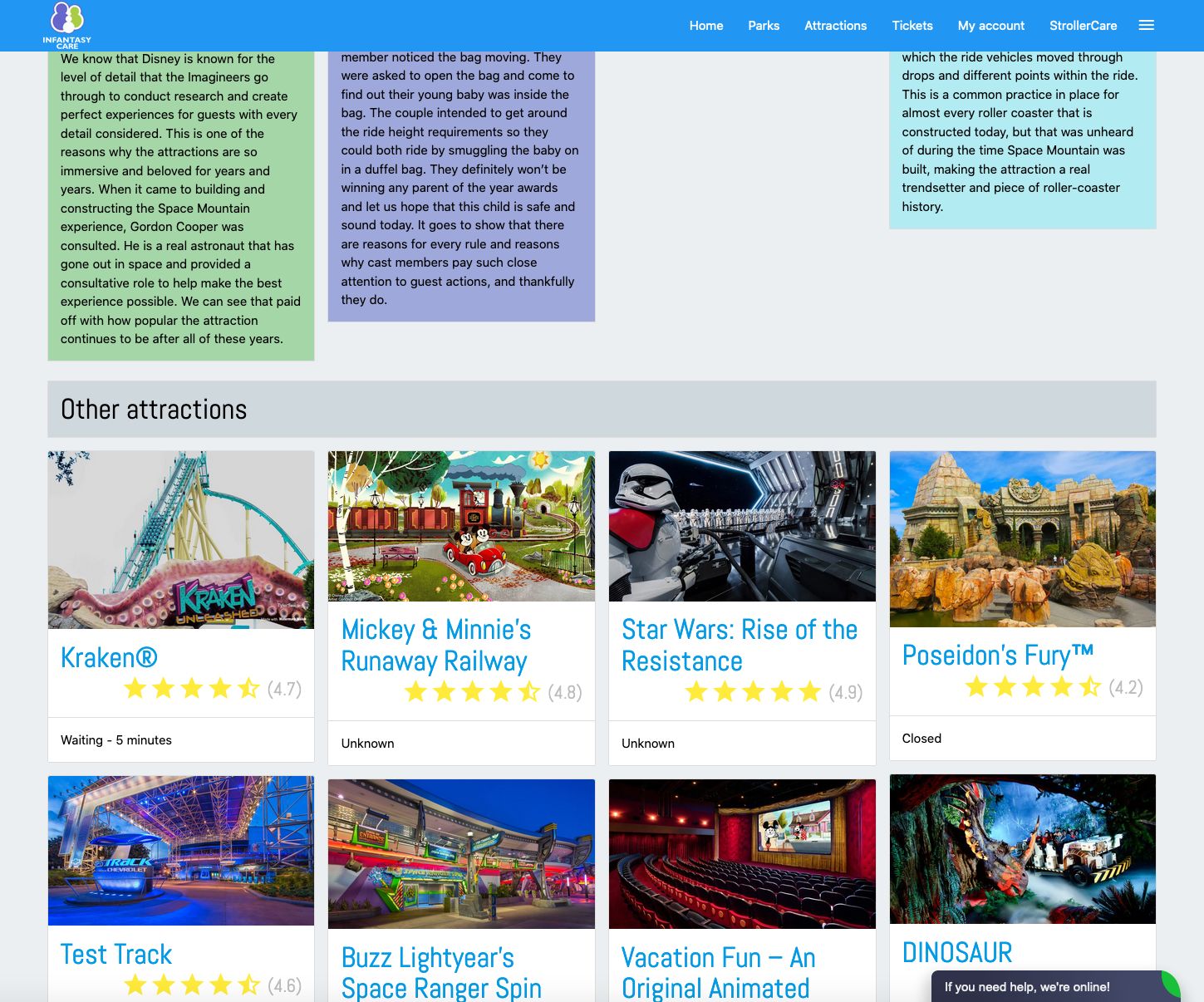Open the Tickets page

click(912, 26)
